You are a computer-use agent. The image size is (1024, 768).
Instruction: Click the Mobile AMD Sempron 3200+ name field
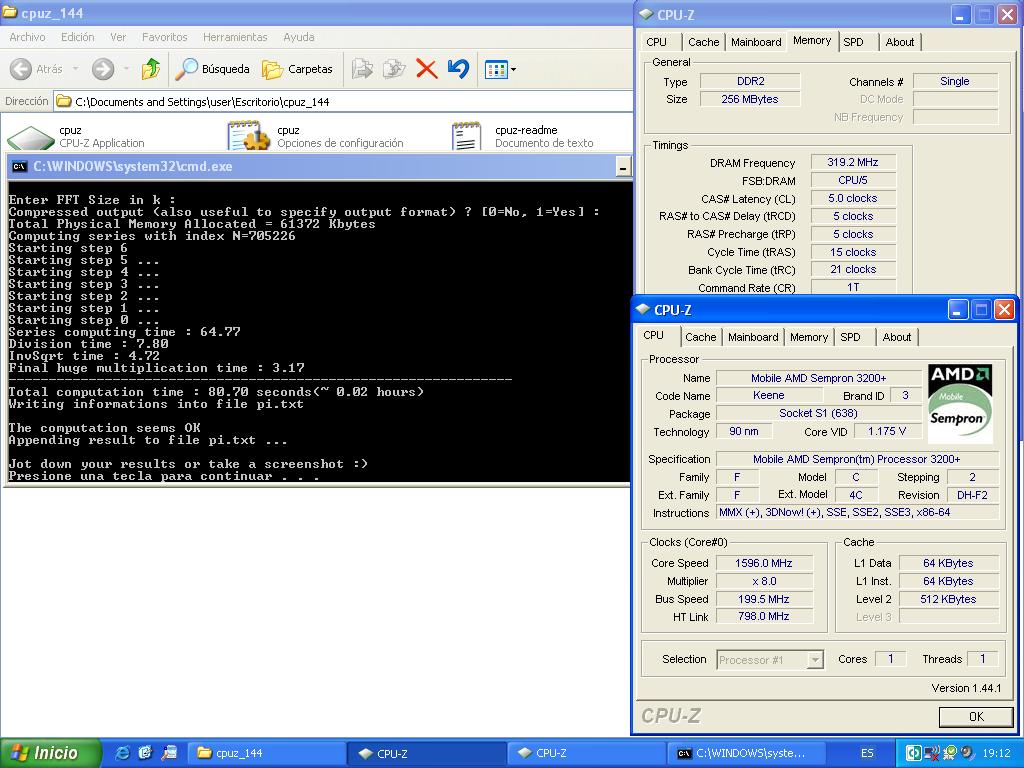click(x=819, y=377)
